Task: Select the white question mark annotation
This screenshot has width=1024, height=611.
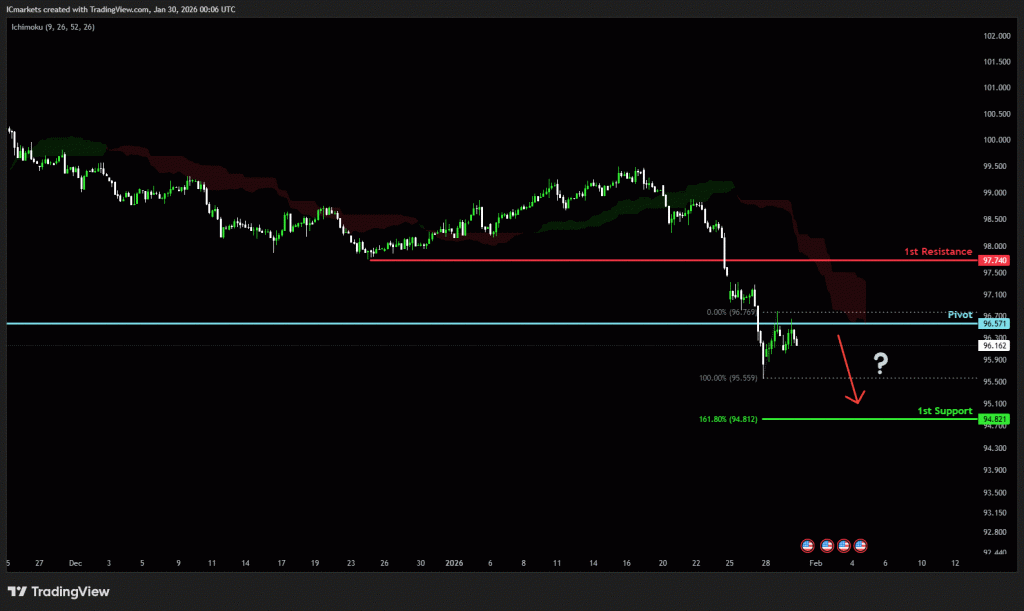Action: pos(880,363)
